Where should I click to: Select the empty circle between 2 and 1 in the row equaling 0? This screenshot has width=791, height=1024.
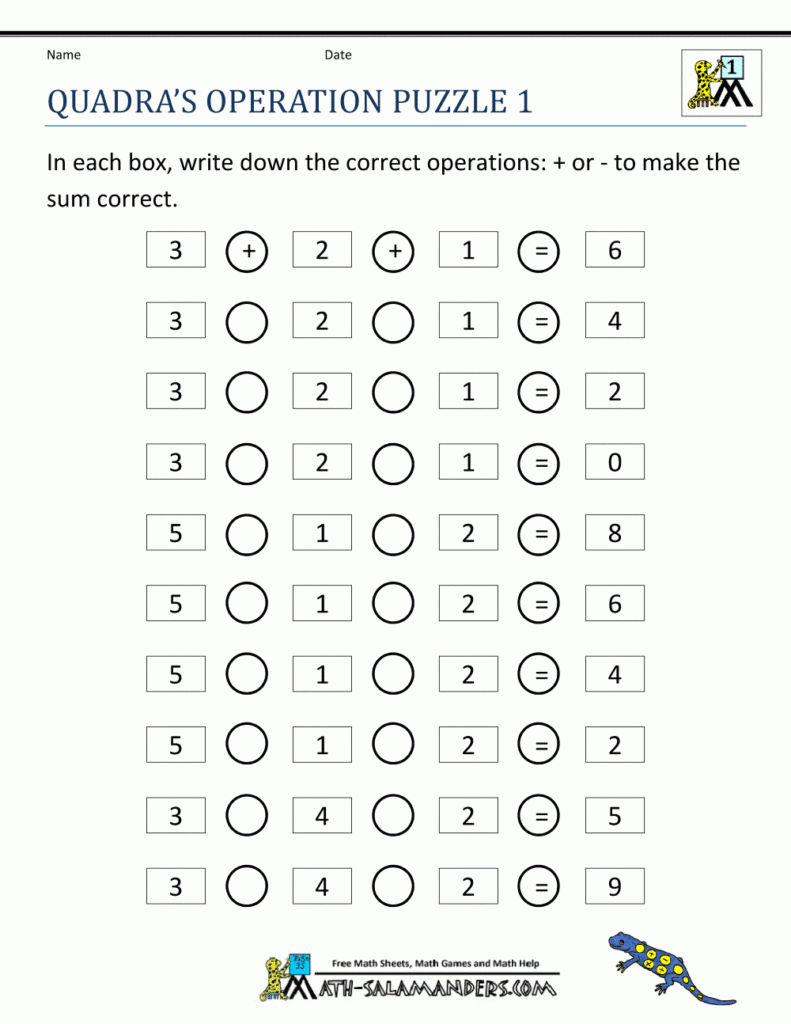pyautogui.click(x=394, y=462)
